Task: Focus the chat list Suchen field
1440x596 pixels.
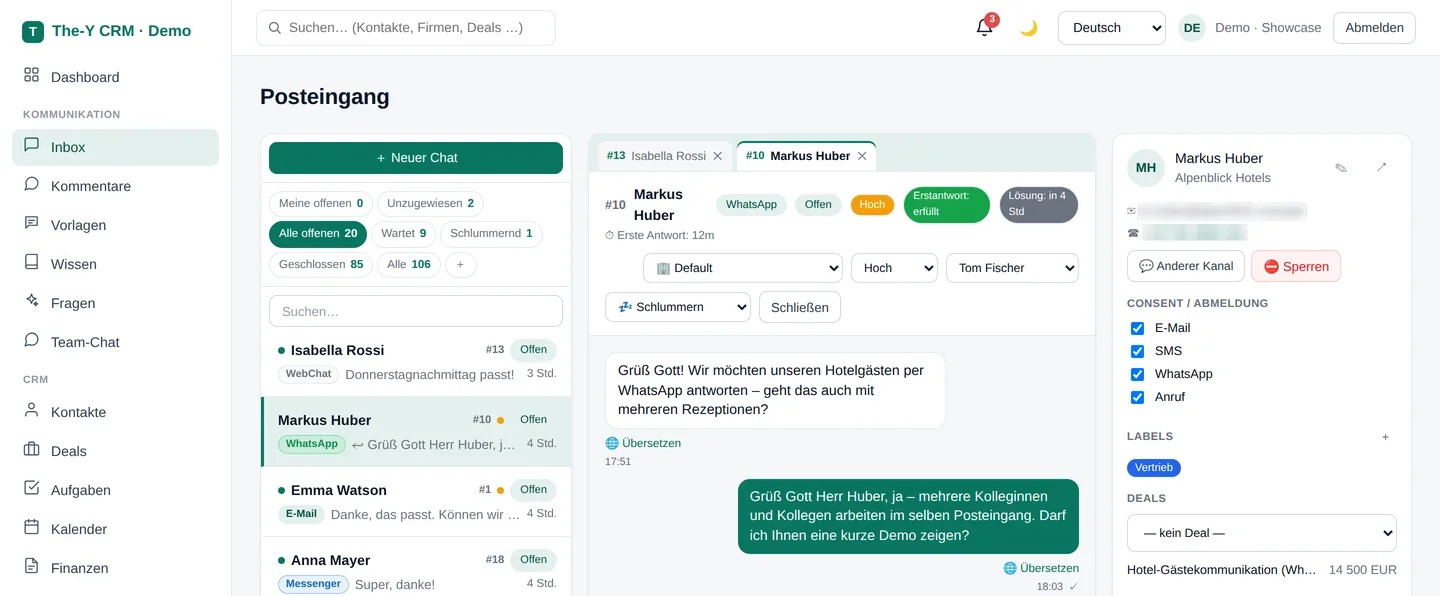Action: click(416, 311)
